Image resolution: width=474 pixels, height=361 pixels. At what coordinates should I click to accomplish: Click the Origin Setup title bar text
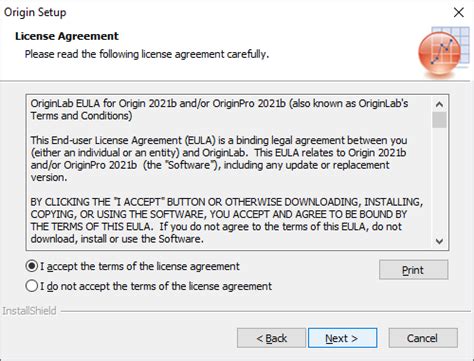[x=35, y=12]
